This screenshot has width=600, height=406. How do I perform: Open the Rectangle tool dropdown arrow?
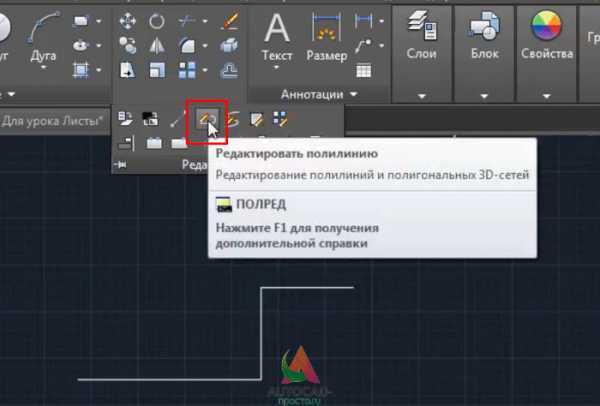tap(99, 21)
